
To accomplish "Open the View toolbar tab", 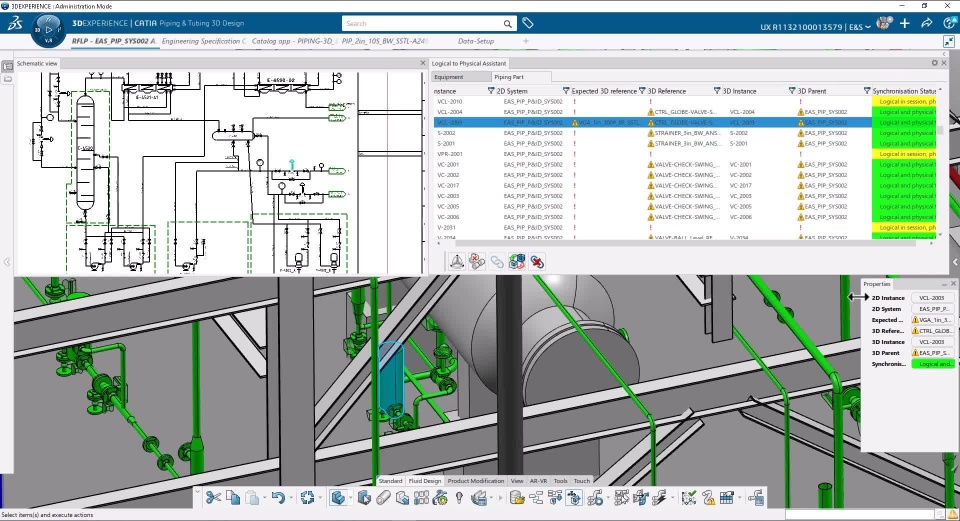I will point(517,481).
